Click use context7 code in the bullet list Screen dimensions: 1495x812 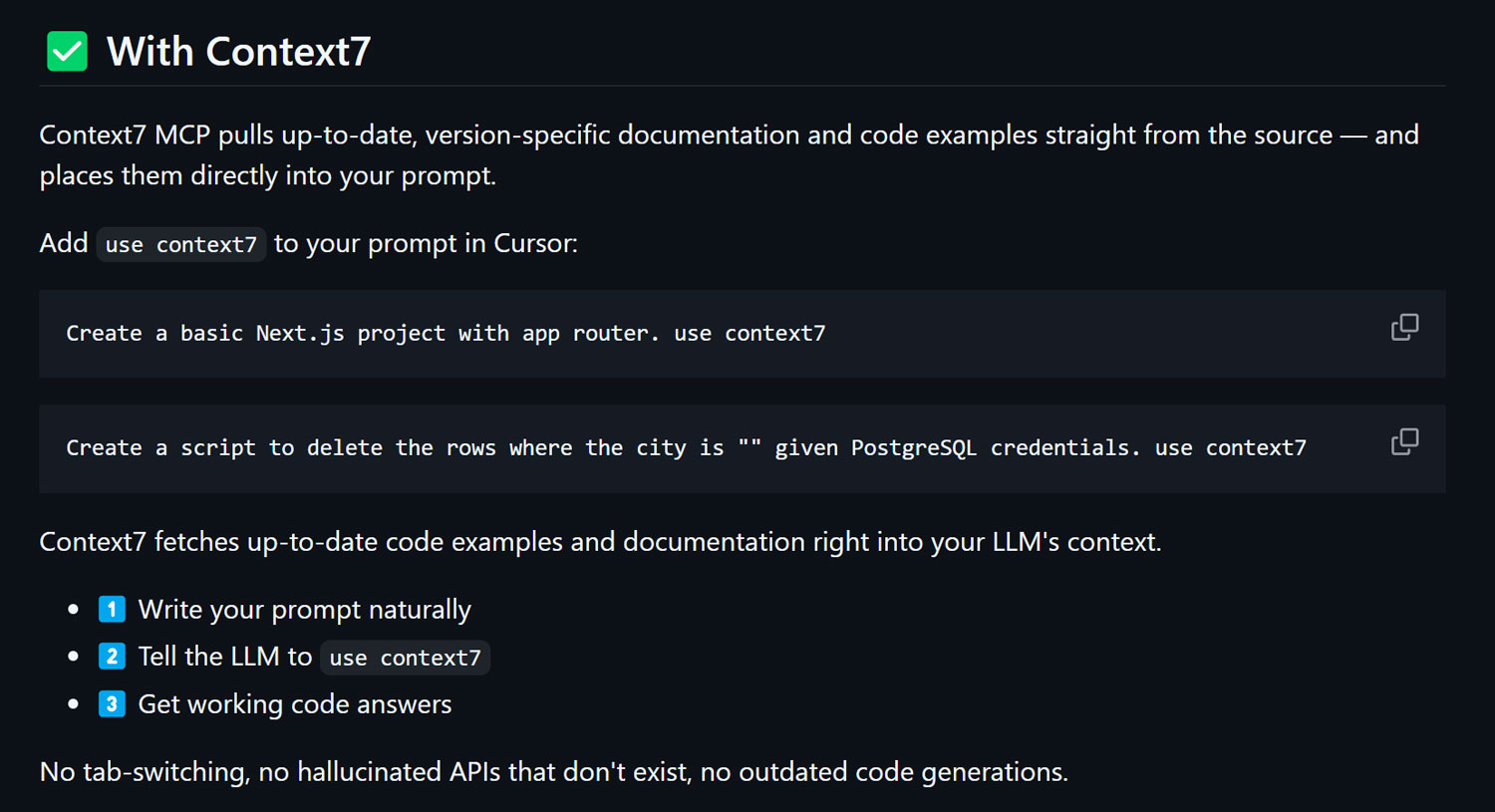(x=405, y=658)
